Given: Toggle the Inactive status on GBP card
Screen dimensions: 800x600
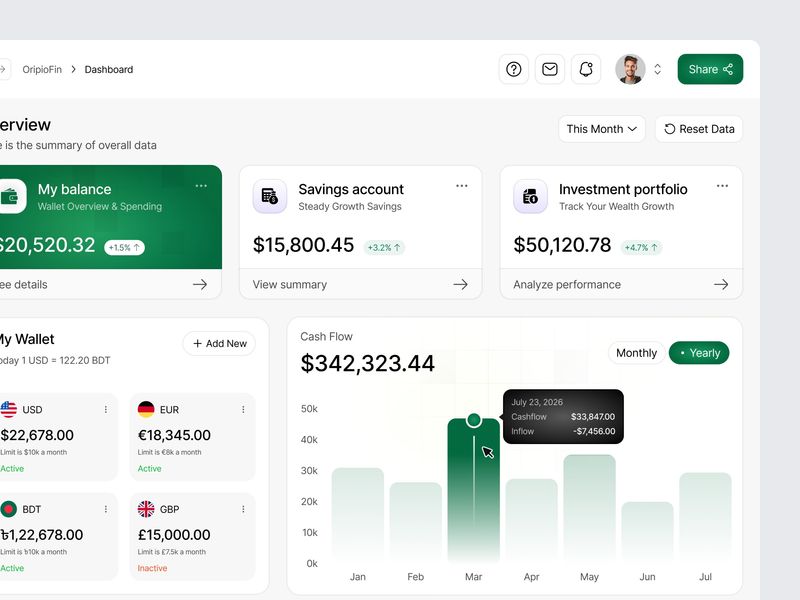Looking at the screenshot, I should [152, 568].
